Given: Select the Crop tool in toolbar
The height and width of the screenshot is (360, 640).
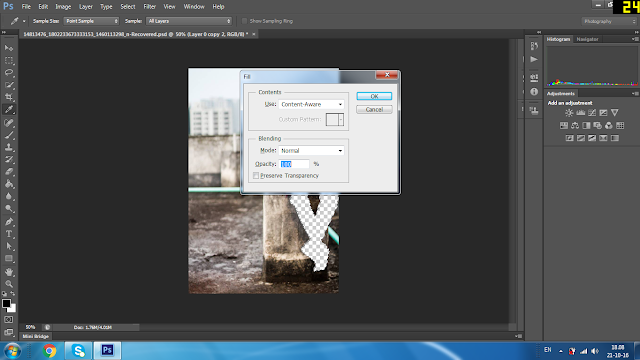Looking at the screenshot, I should pyautogui.click(x=9, y=97).
